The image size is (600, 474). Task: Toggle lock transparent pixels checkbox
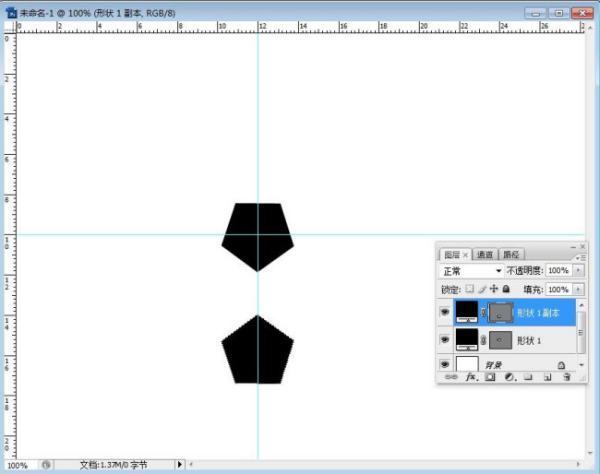469,289
